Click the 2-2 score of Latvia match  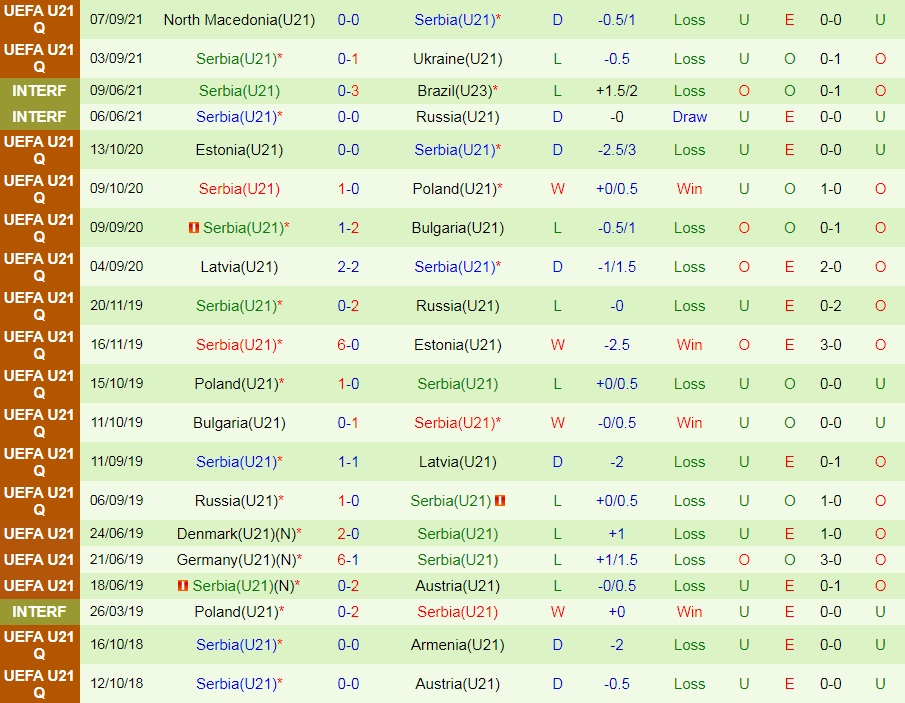pos(348,267)
